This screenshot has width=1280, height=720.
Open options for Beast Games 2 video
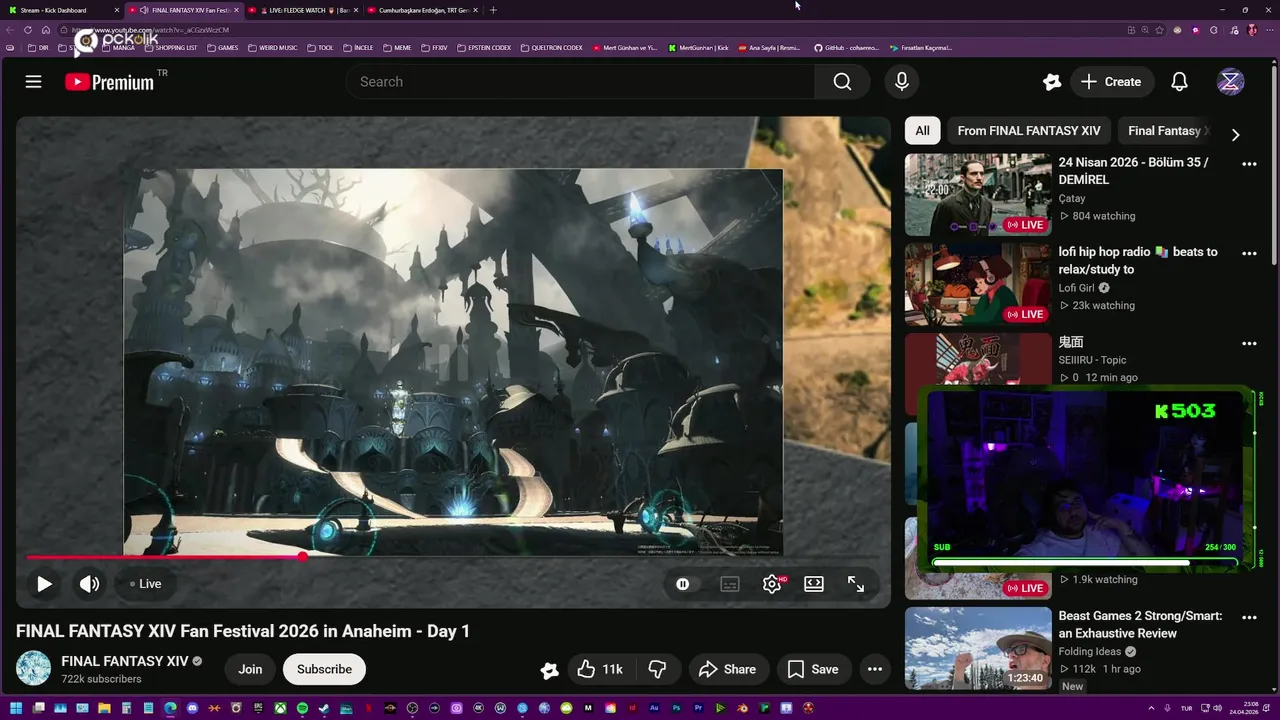1249,618
